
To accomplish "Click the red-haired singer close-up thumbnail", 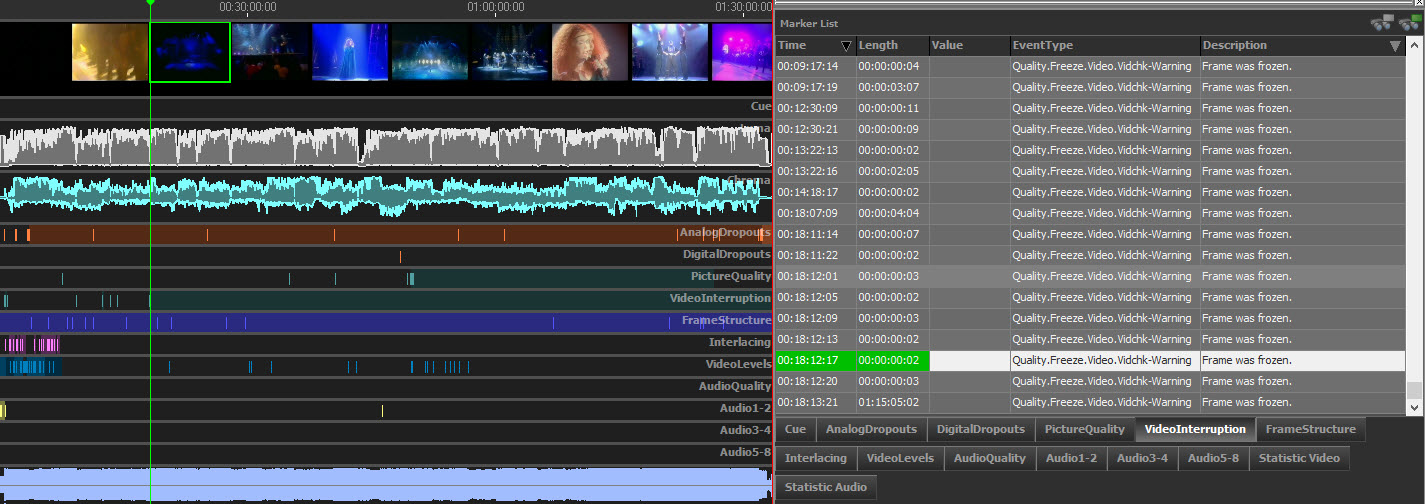I will 590,52.
